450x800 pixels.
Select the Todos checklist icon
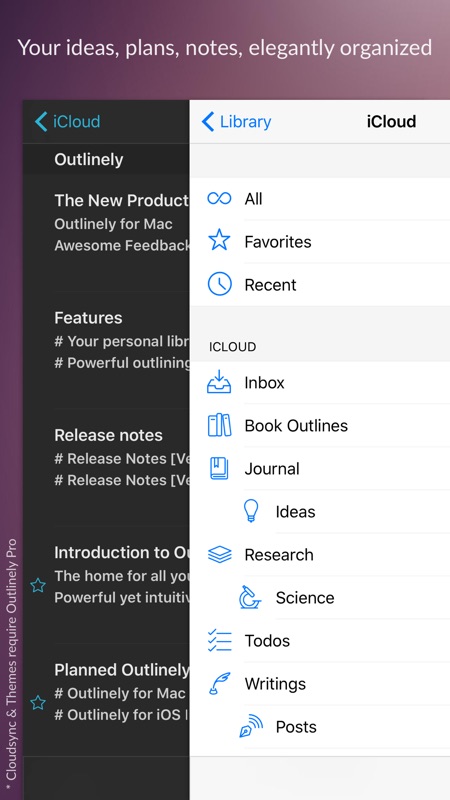[219, 640]
